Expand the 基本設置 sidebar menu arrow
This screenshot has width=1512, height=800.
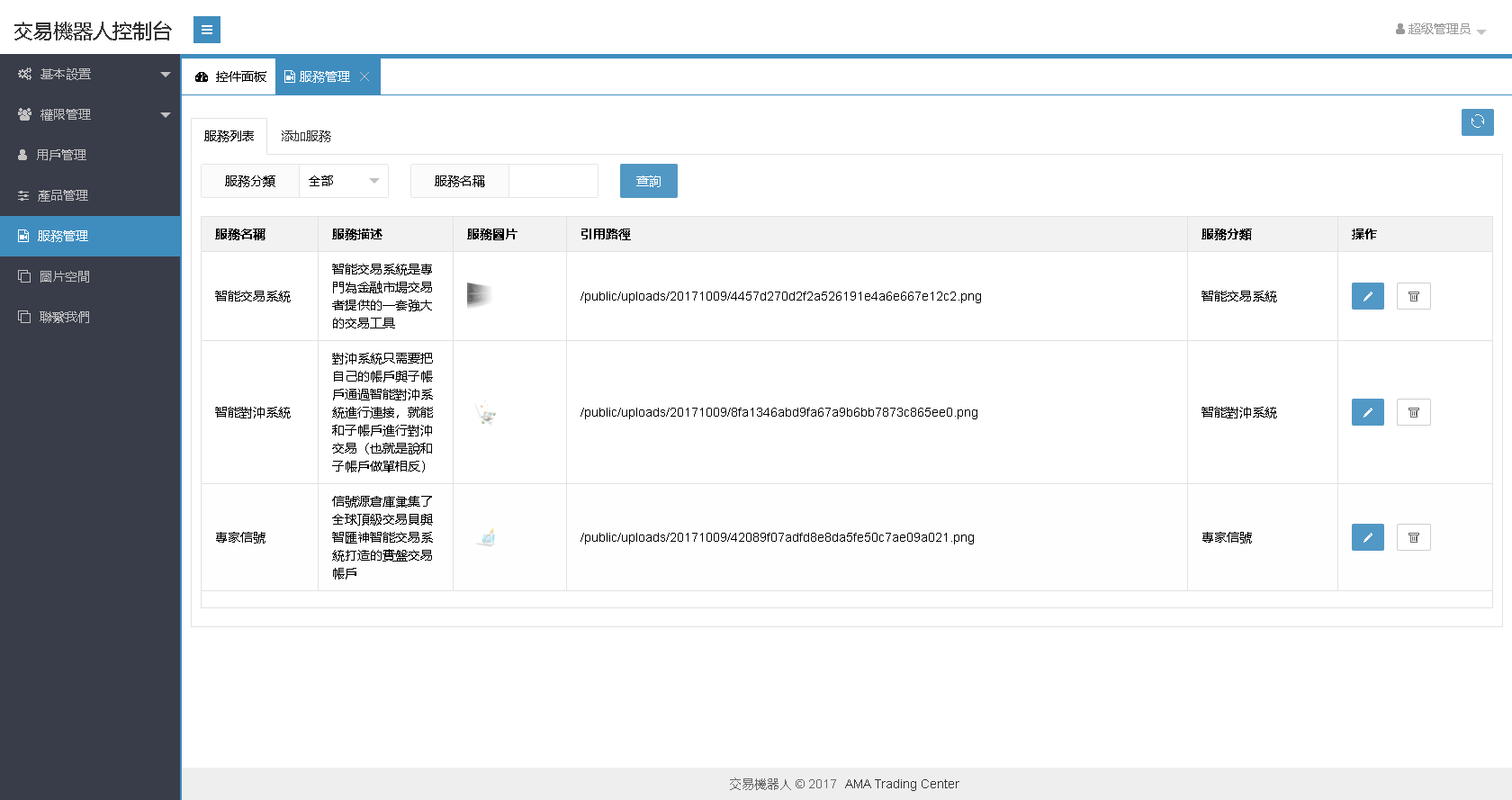pyautogui.click(x=166, y=74)
